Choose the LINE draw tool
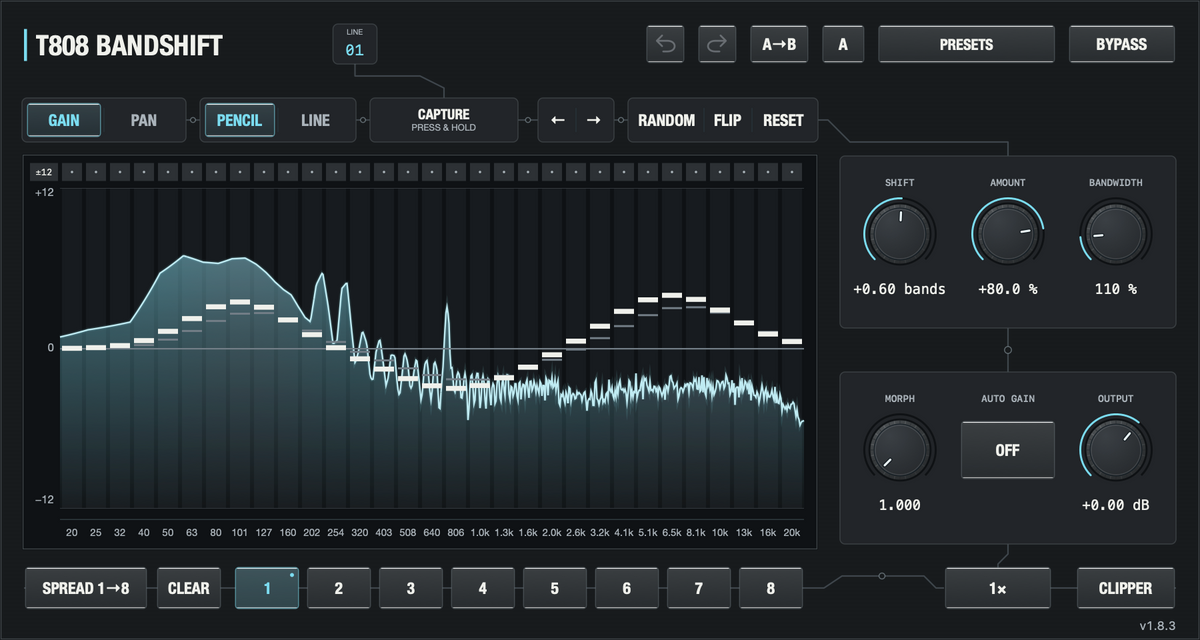Image resolution: width=1200 pixels, height=640 pixels. 315,120
